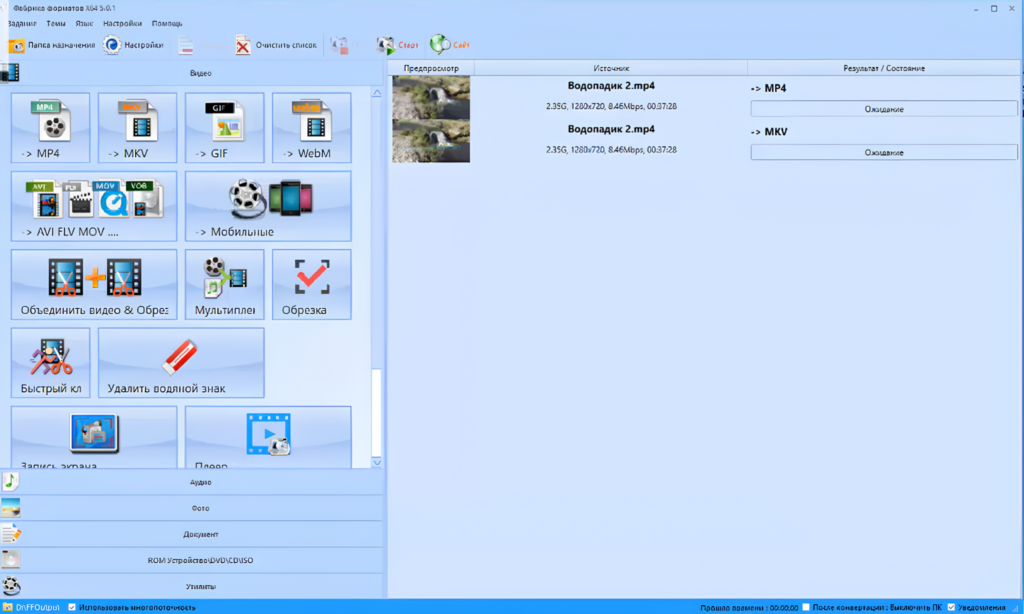The height and width of the screenshot is (614, 1024).
Task: Click the Источник column header
Action: (611, 68)
